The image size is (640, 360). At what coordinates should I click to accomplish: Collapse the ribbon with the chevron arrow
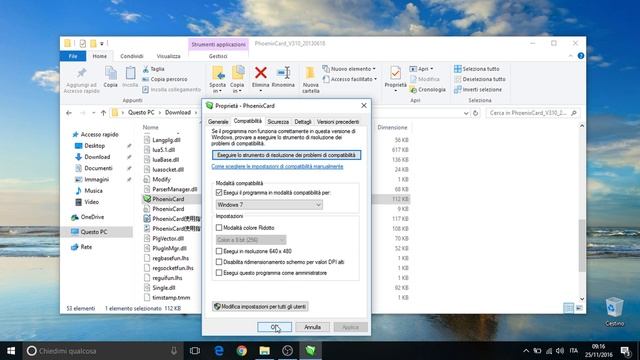pos(570,56)
